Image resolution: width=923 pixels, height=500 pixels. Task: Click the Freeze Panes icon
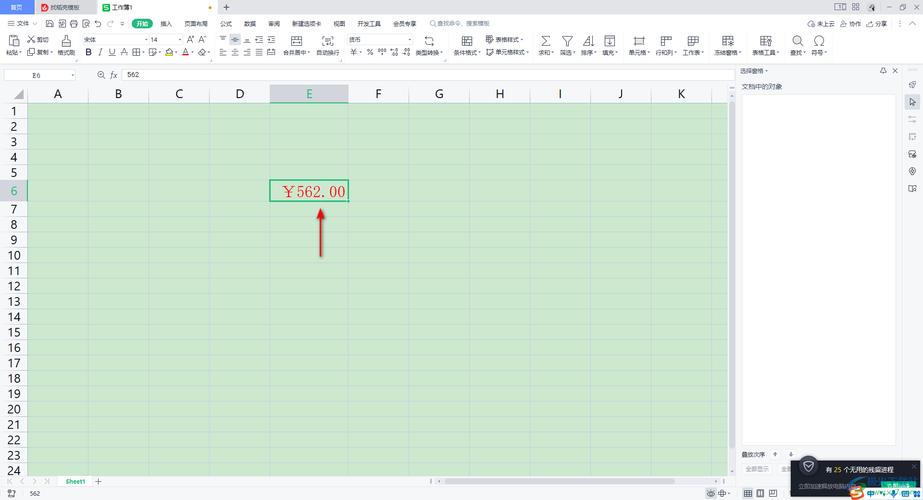pyautogui.click(x=728, y=41)
